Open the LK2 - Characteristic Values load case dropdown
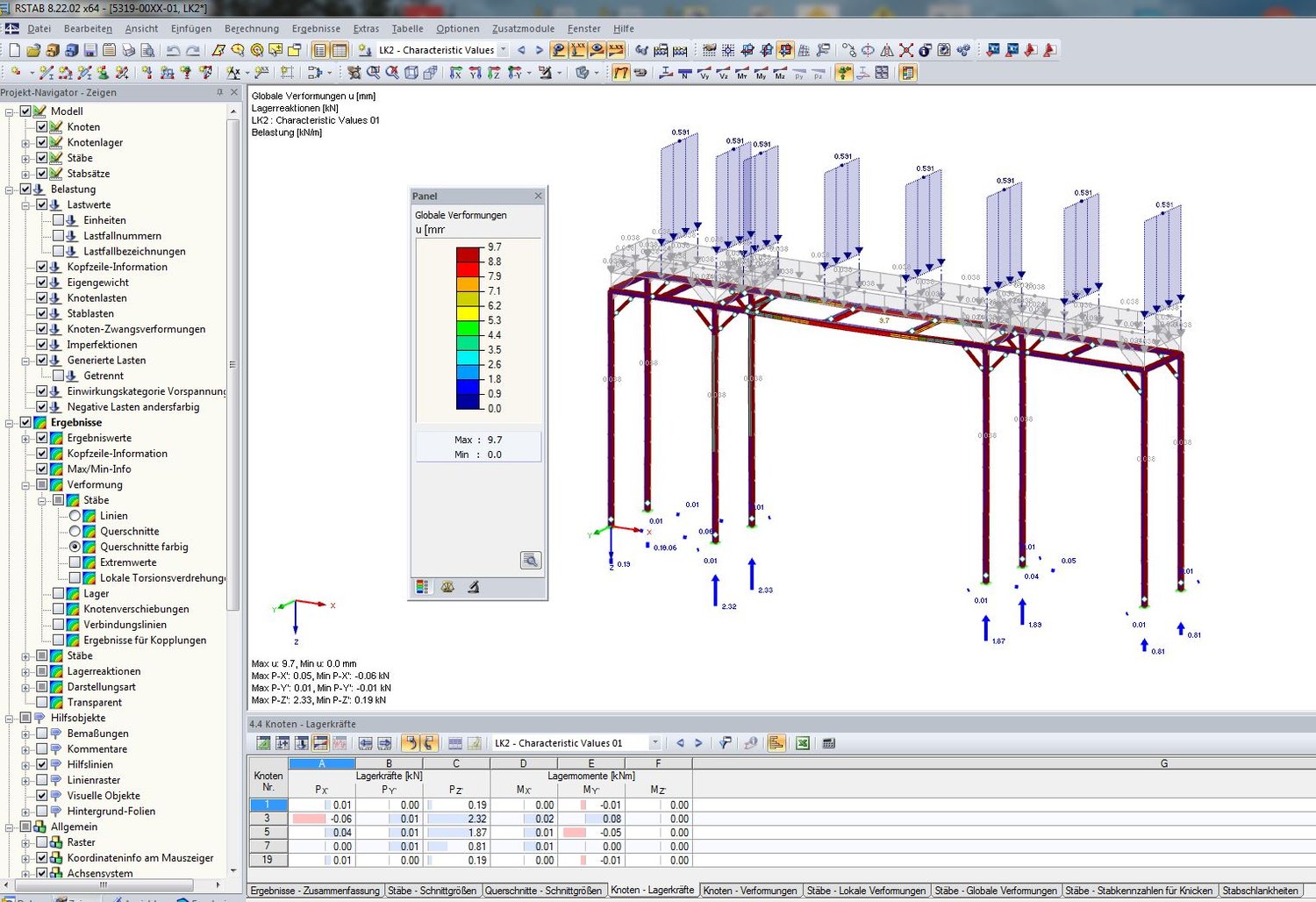Viewport: 1316px width, 902px height. pyautogui.click(x=503, y=50)
